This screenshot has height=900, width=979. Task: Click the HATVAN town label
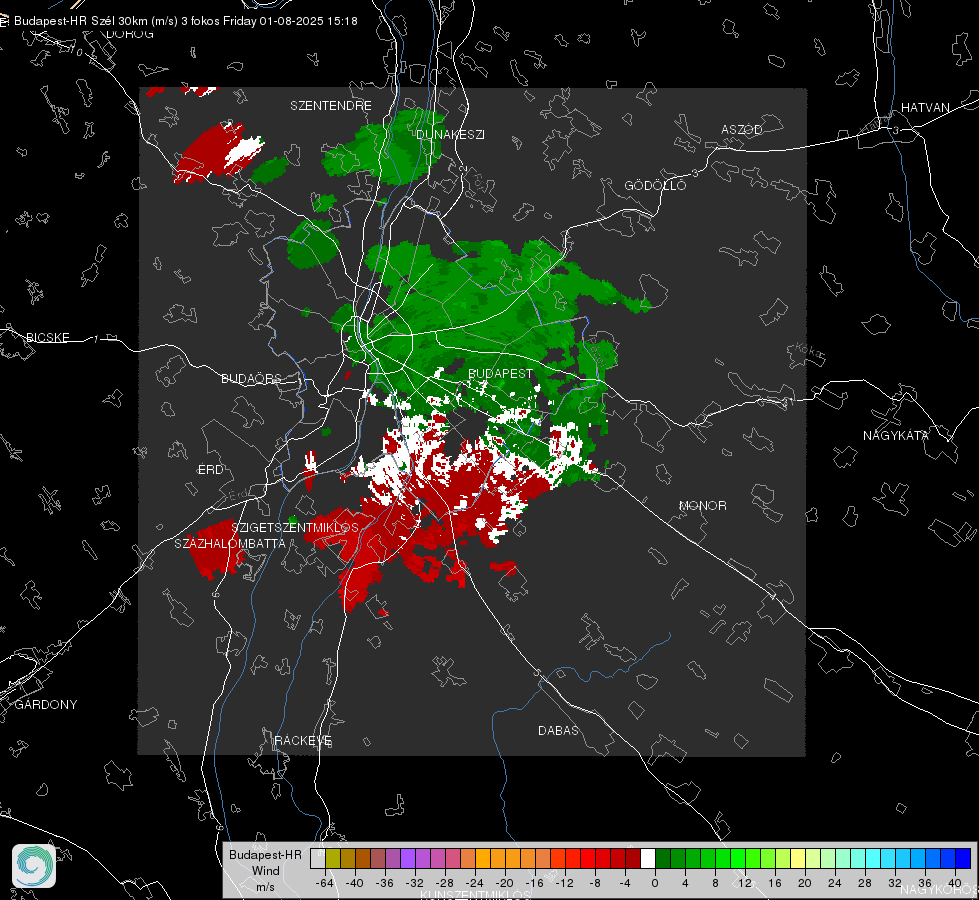(925, 107)
